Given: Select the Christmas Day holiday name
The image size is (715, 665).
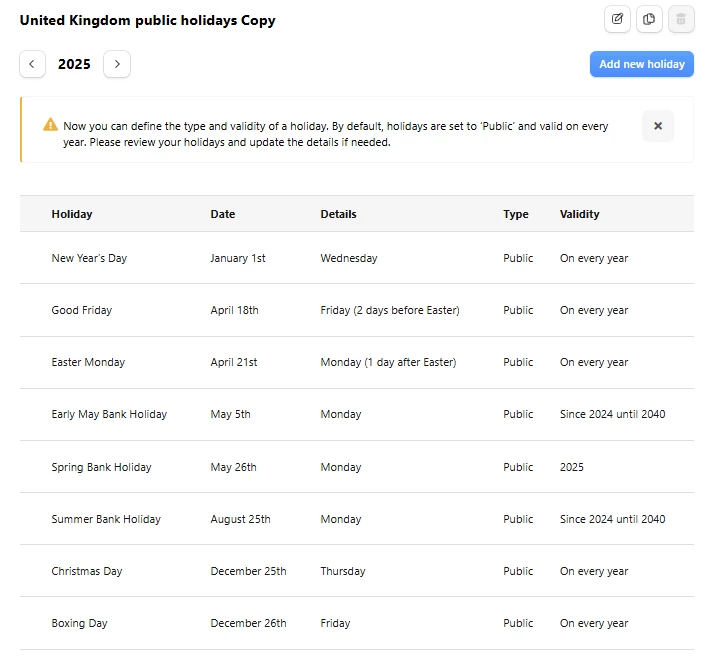Looking at the screenshot, I should point(87,571).
